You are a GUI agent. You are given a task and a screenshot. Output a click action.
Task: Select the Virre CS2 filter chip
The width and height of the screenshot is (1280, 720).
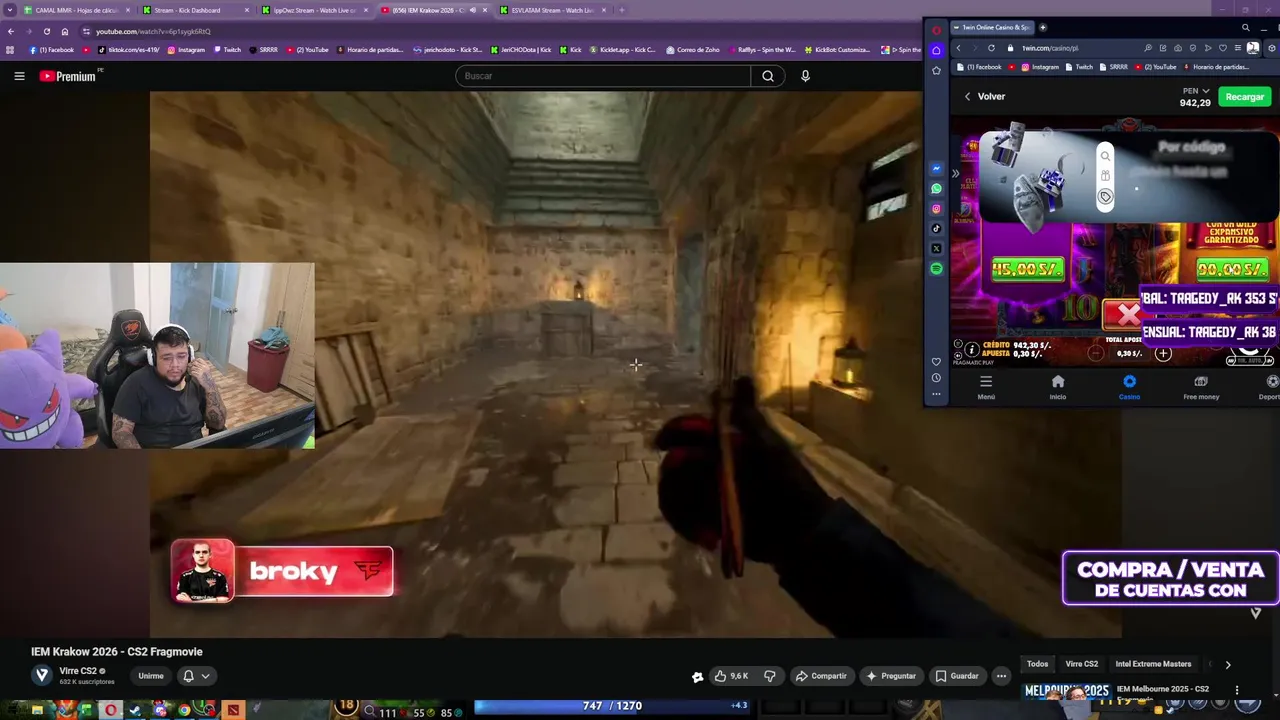(x=1081, y=664)
